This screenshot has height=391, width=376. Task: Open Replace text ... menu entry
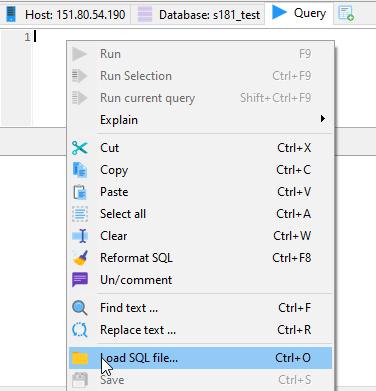(x=200, y=330)
